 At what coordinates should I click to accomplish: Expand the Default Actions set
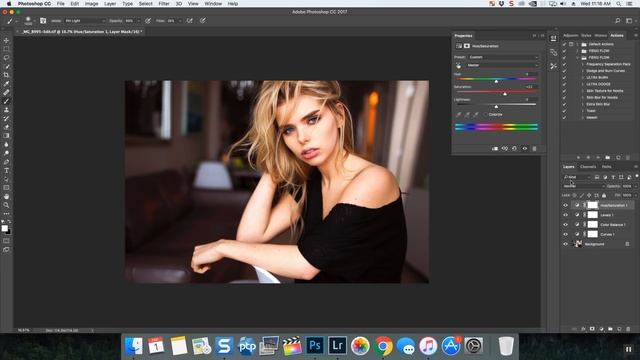(578, 44)
